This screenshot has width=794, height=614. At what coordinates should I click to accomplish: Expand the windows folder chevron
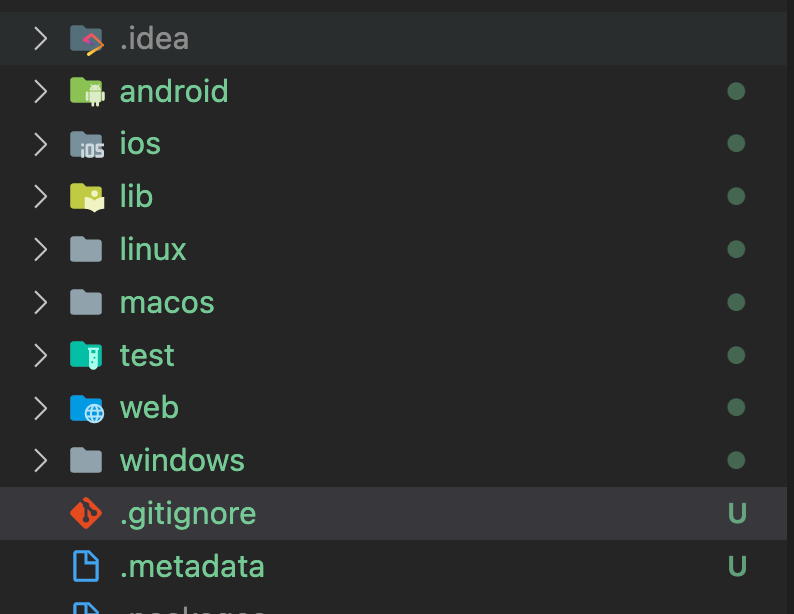[x=41, y=460]
